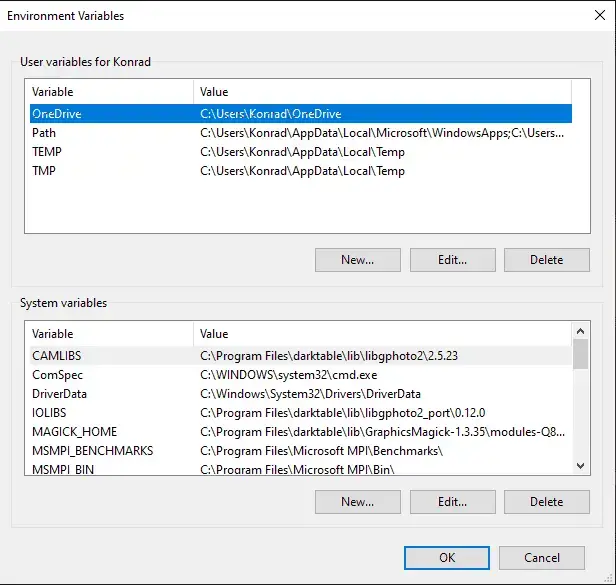616x585 pixels.
Task: Click Delete under User variables
Action: [x=546, y=260]
